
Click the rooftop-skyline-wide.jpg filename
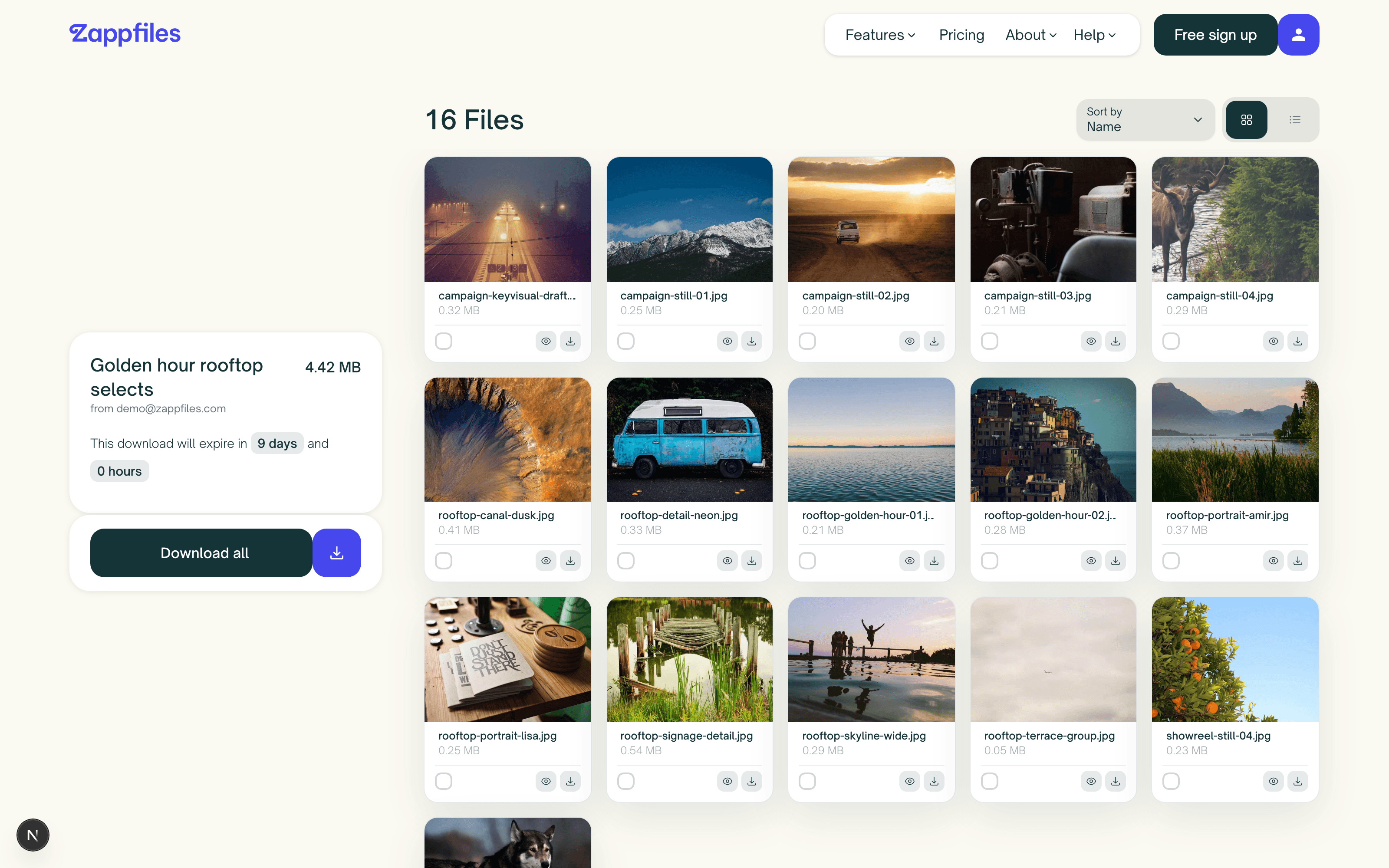coord(864,735)
